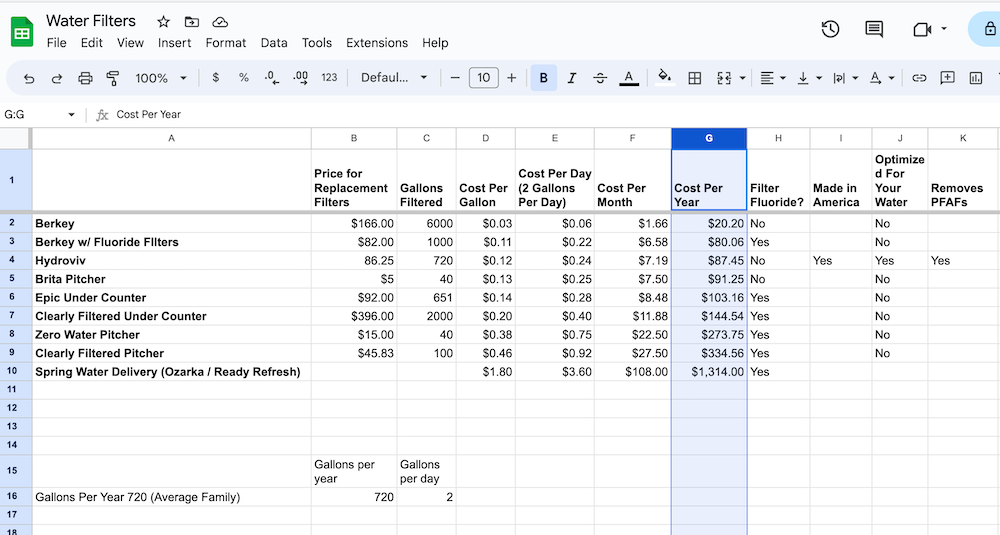Open the Insert menu
Image resolution: width=1000 pixels, height=535 pixels.
[x=174, y=43]
